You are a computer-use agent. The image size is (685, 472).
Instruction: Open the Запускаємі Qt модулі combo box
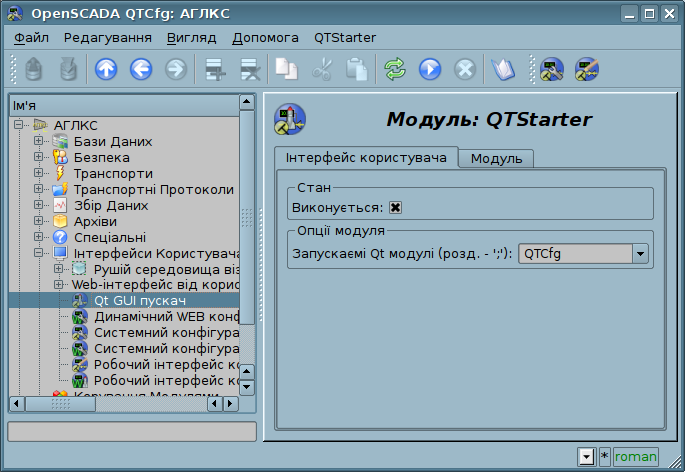click(583, 253)
